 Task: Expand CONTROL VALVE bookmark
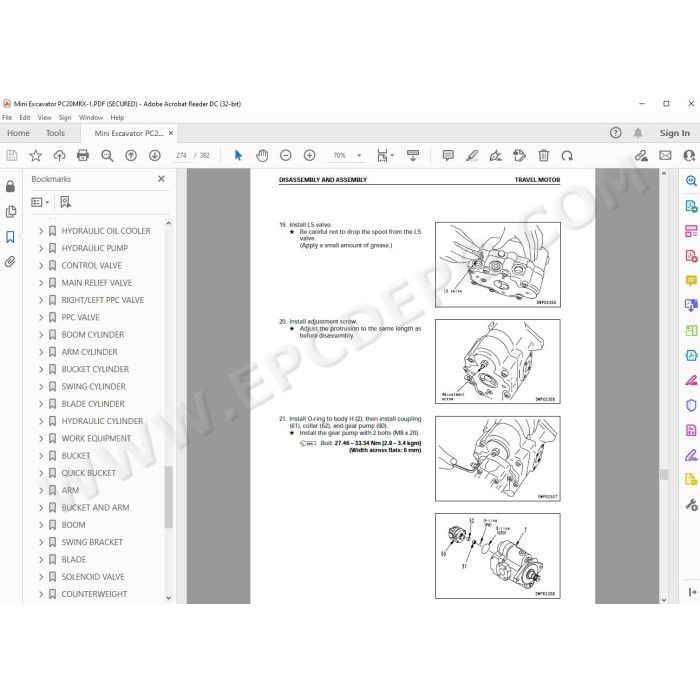(x=41, y=266)
